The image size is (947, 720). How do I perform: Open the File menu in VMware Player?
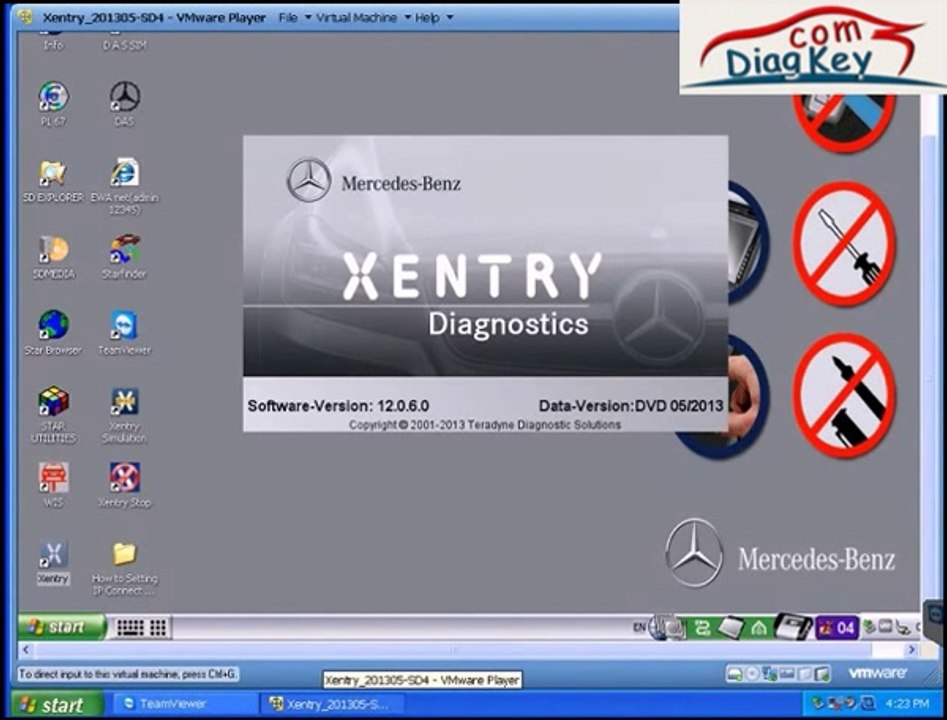[288, 18]
